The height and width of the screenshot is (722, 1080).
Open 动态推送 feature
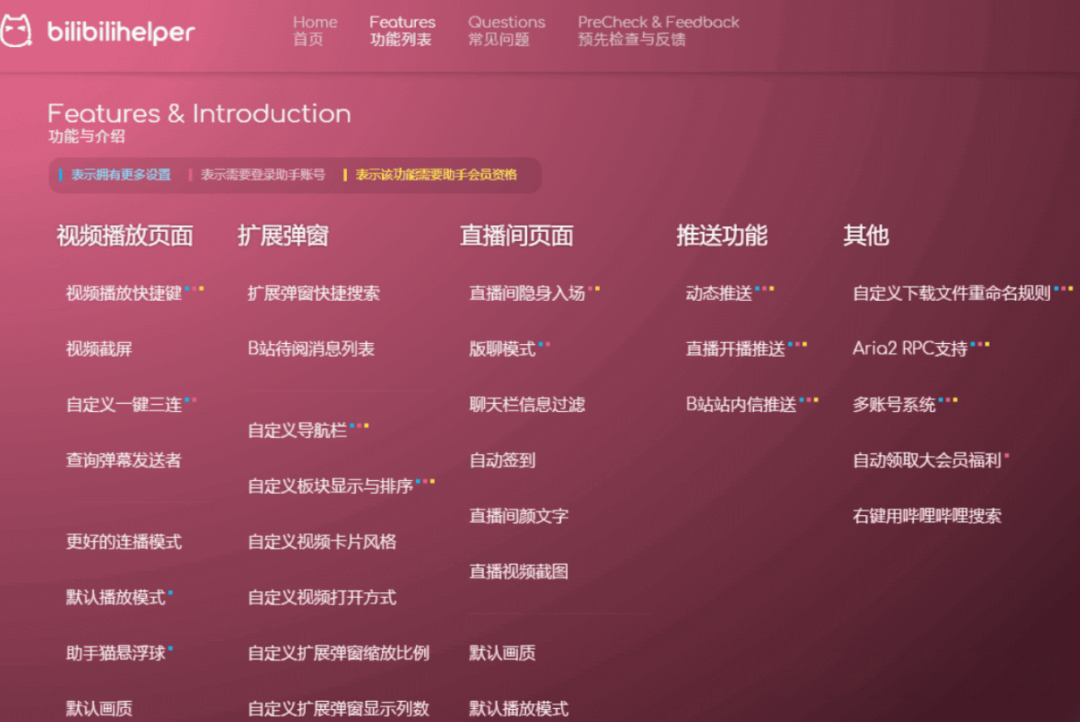719,293
